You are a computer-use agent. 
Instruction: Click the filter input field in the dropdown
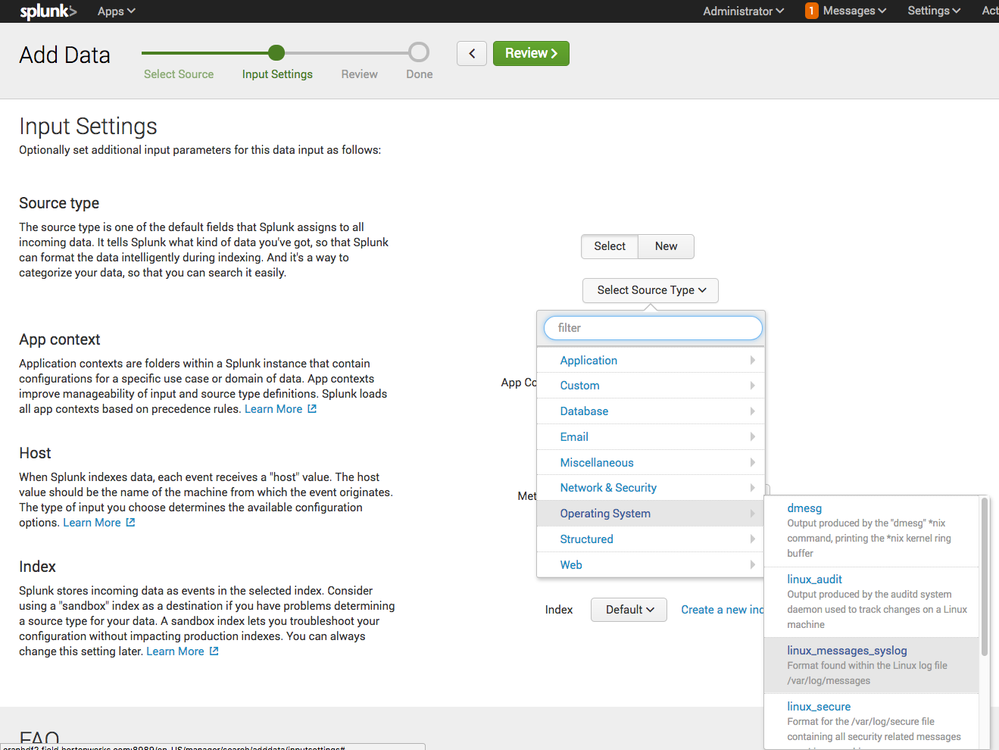[652, 327]
